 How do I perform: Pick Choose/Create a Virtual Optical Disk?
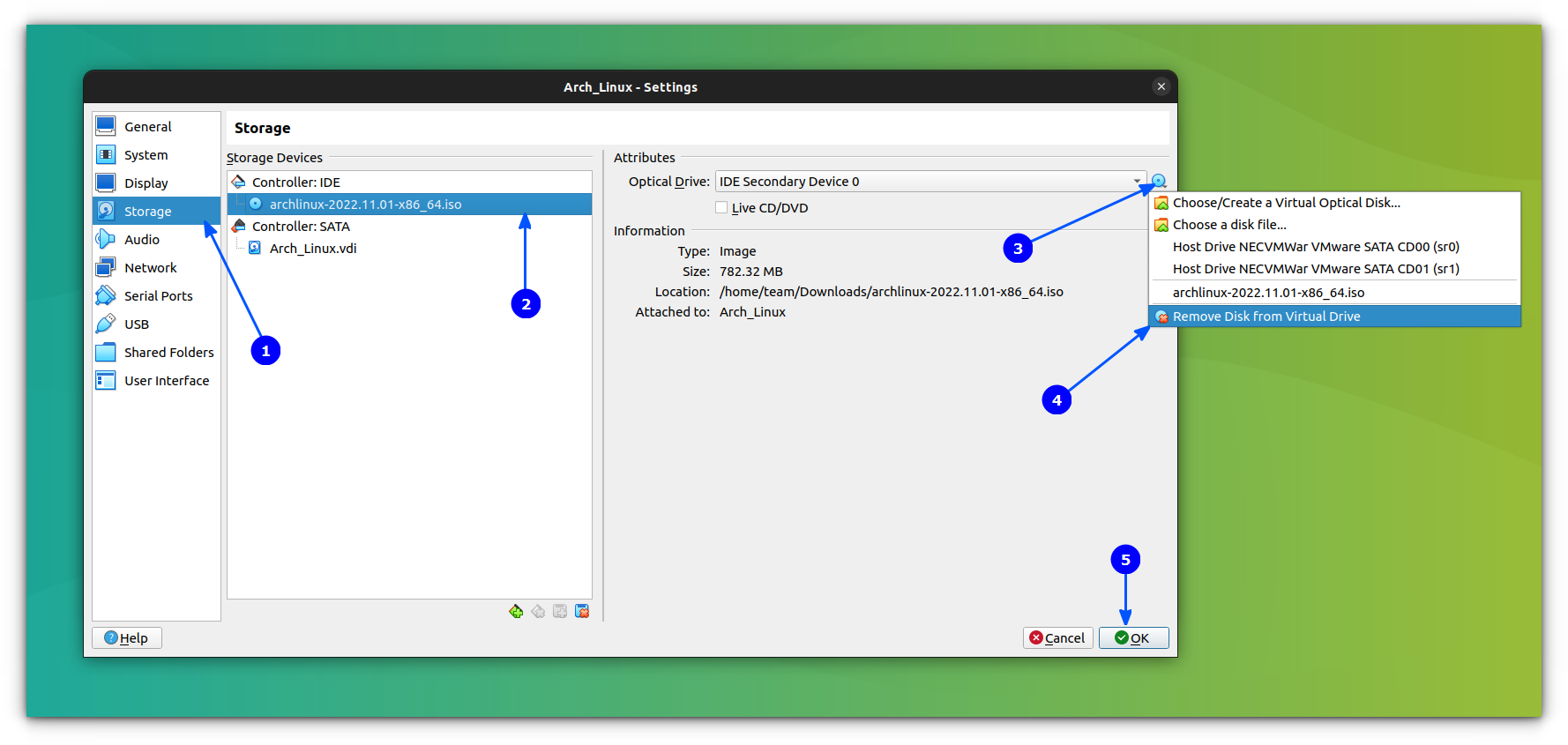1286,203
